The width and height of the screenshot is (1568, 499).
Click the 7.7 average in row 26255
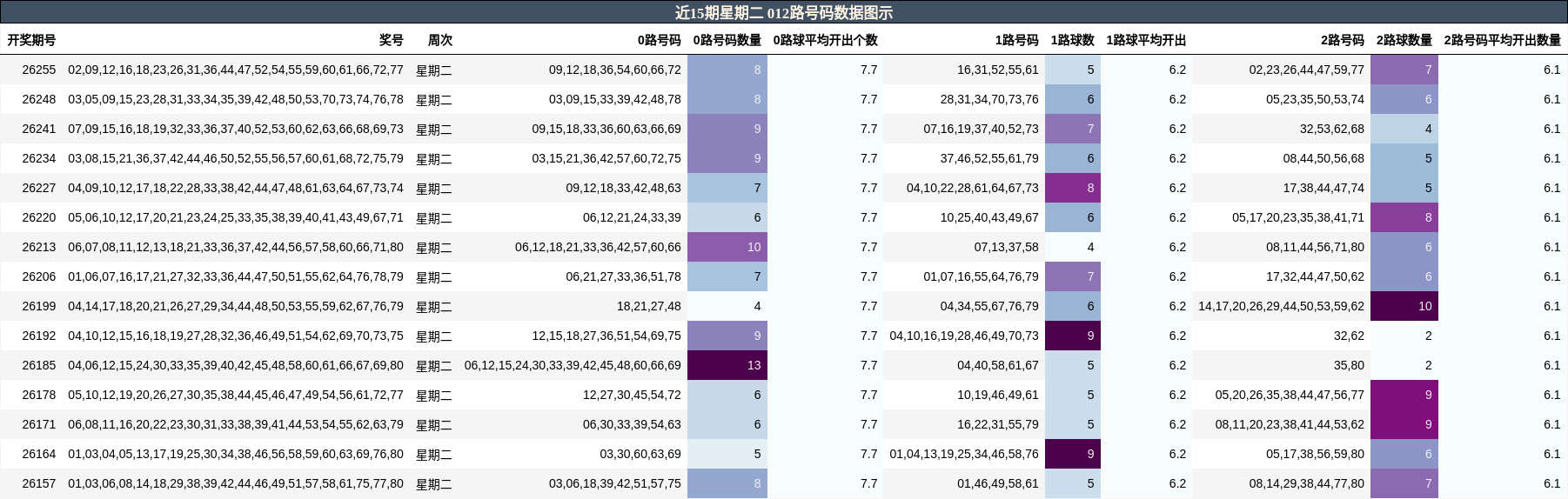tap(868, 70)
